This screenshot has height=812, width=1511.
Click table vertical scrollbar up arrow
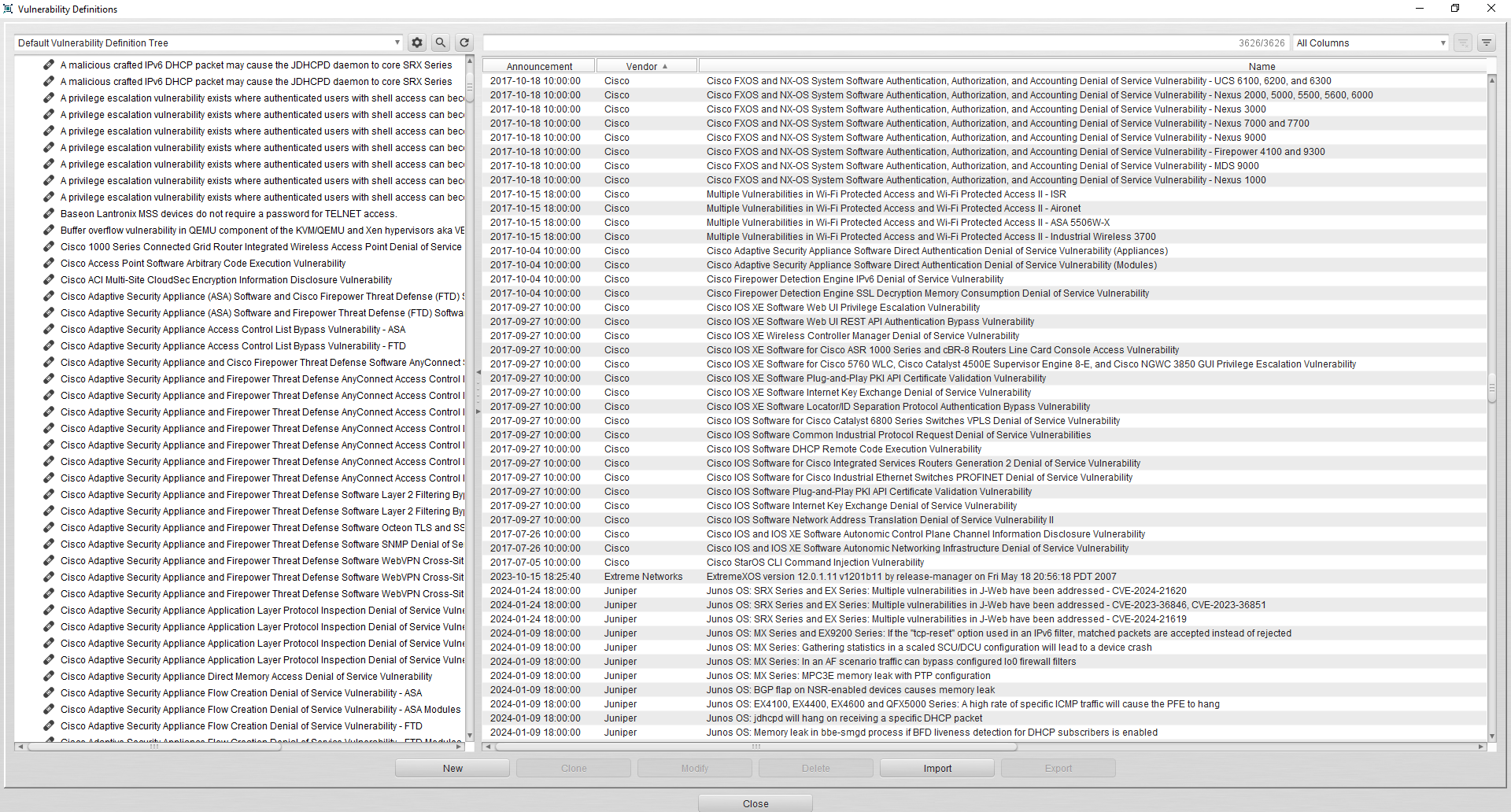coord(1491,79)
